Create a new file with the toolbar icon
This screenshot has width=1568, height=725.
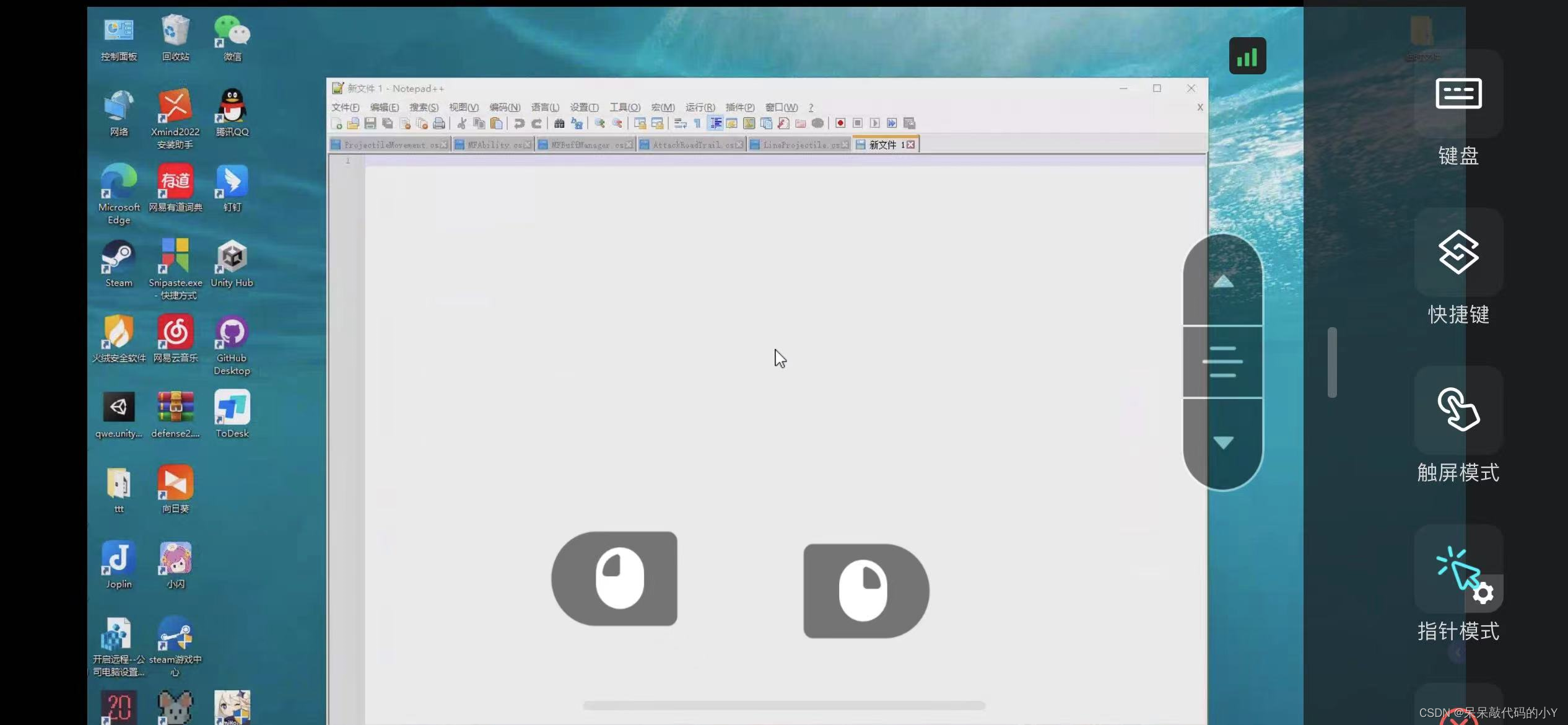tap(337, 123)
